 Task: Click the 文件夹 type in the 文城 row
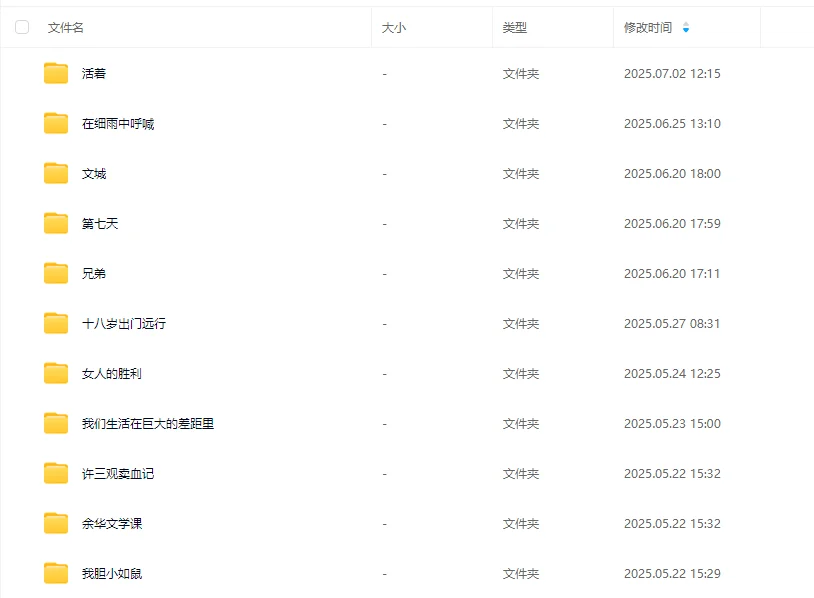coord(521,174)
